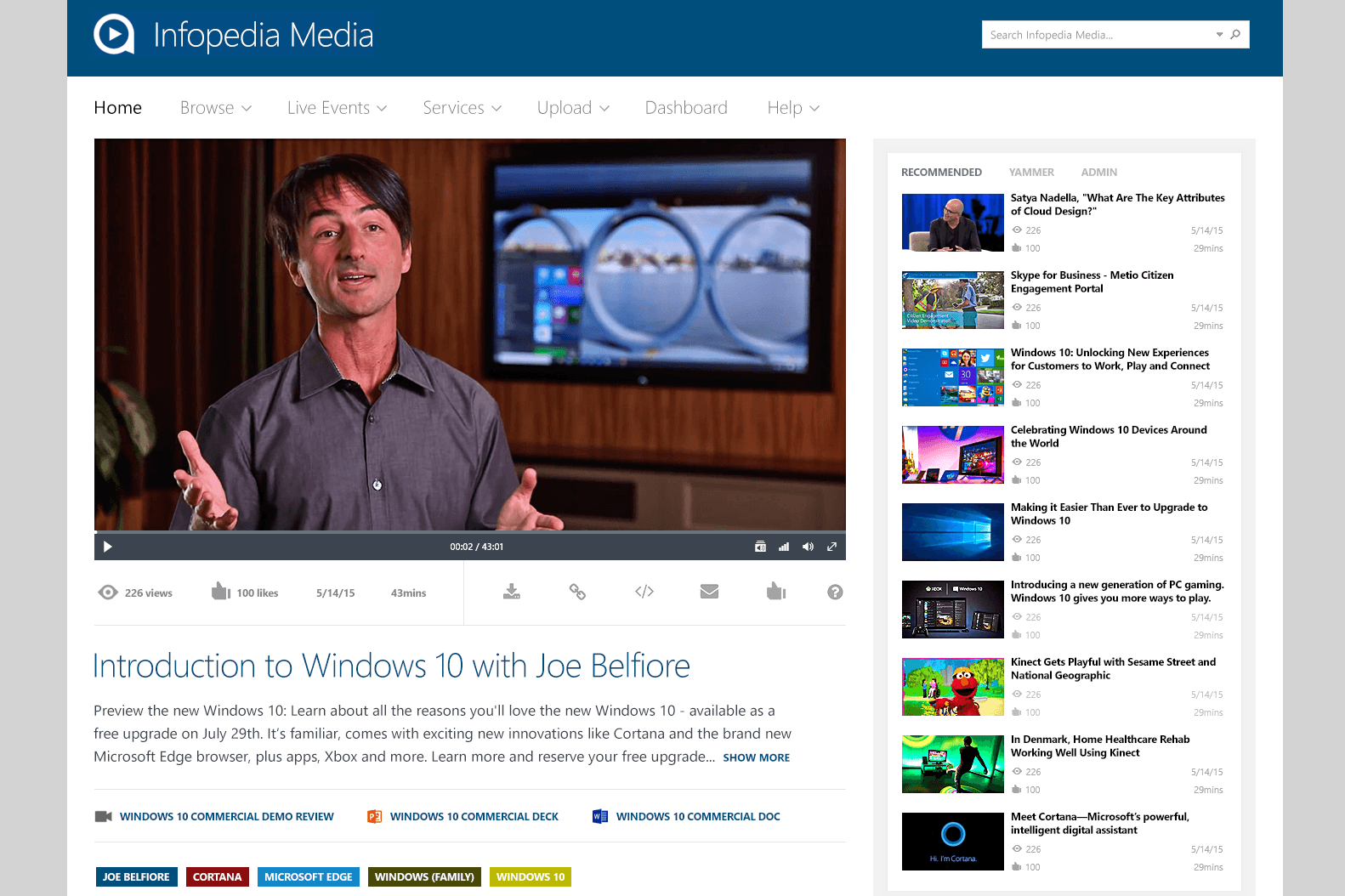Open Meet Cortana digital assistant title
The height and width of the screenshot is (896, 1345).
(x=1100, y=824)
